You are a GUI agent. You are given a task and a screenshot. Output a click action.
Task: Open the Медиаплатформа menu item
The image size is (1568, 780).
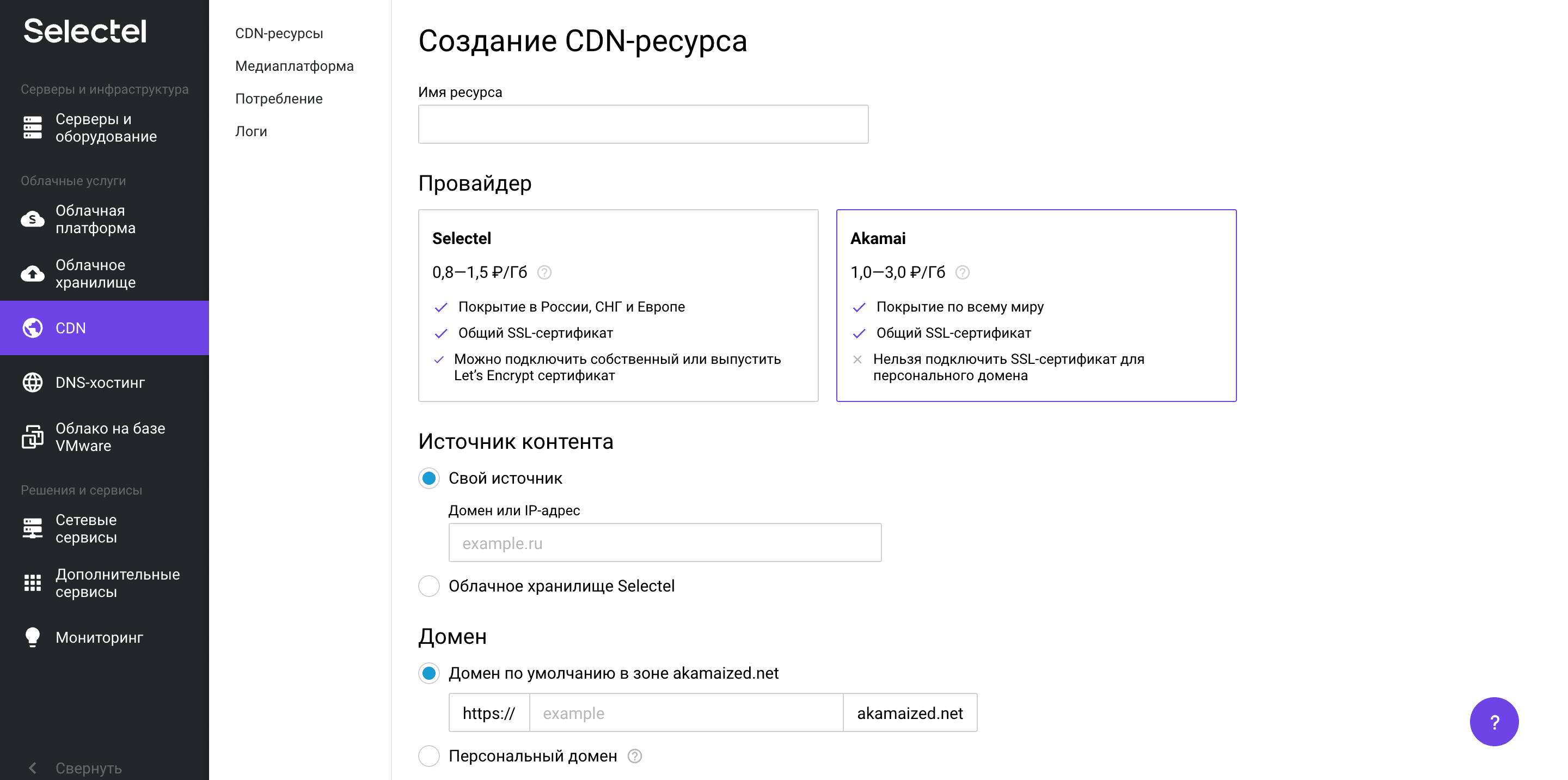pyautogui.click(x=294, y=66)
